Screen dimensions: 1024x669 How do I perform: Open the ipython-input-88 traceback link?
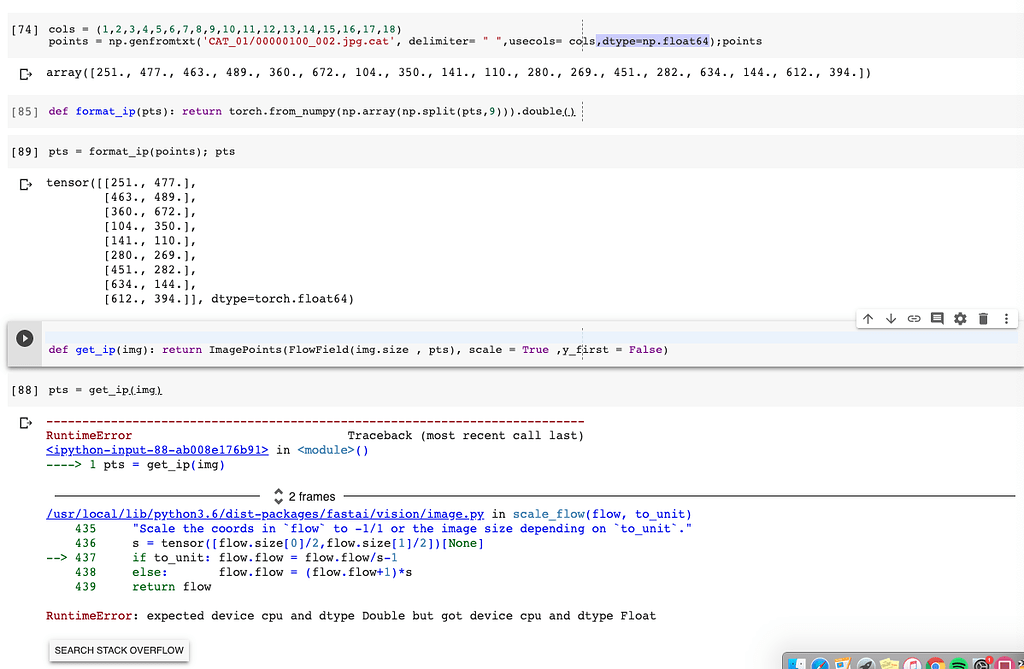point(157,450)
